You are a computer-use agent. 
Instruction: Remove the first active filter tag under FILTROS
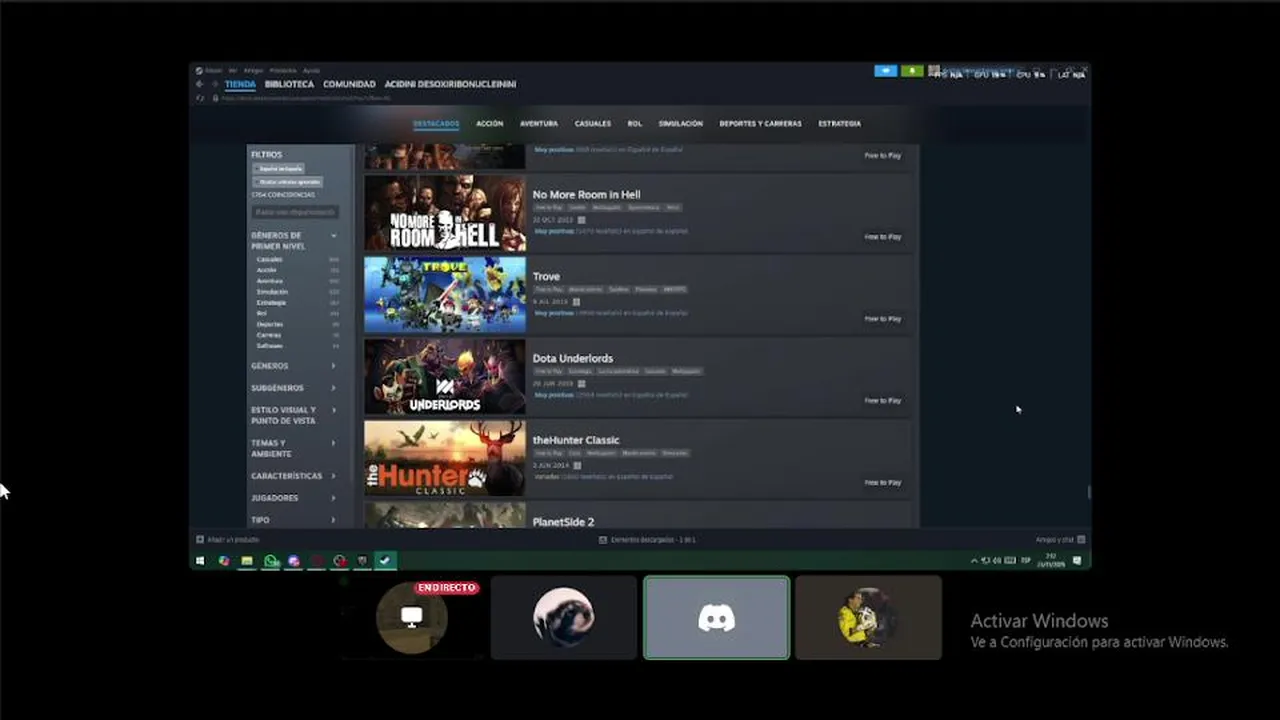click(280, 168)
